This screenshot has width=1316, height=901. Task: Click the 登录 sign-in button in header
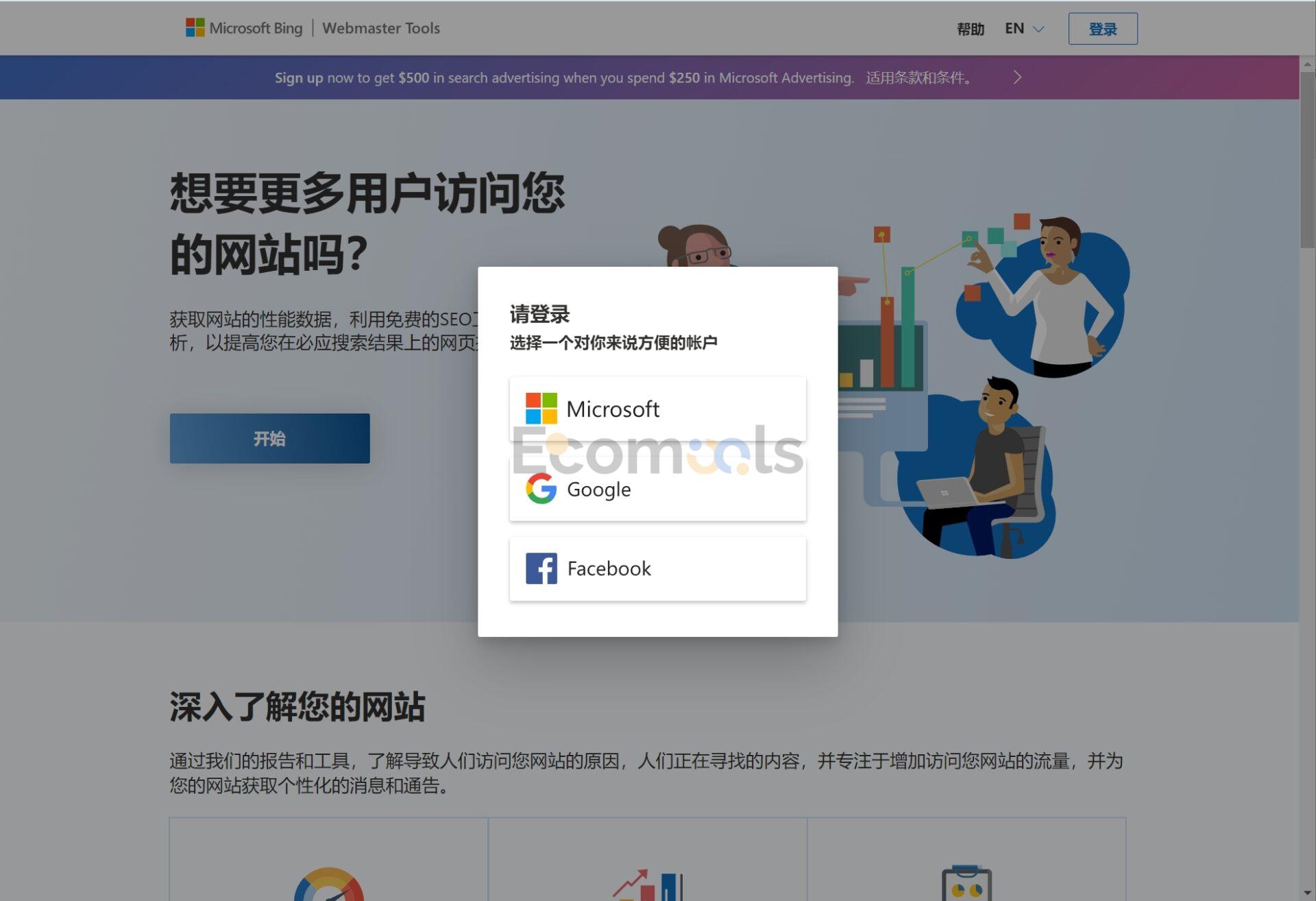pos(1103,29)
